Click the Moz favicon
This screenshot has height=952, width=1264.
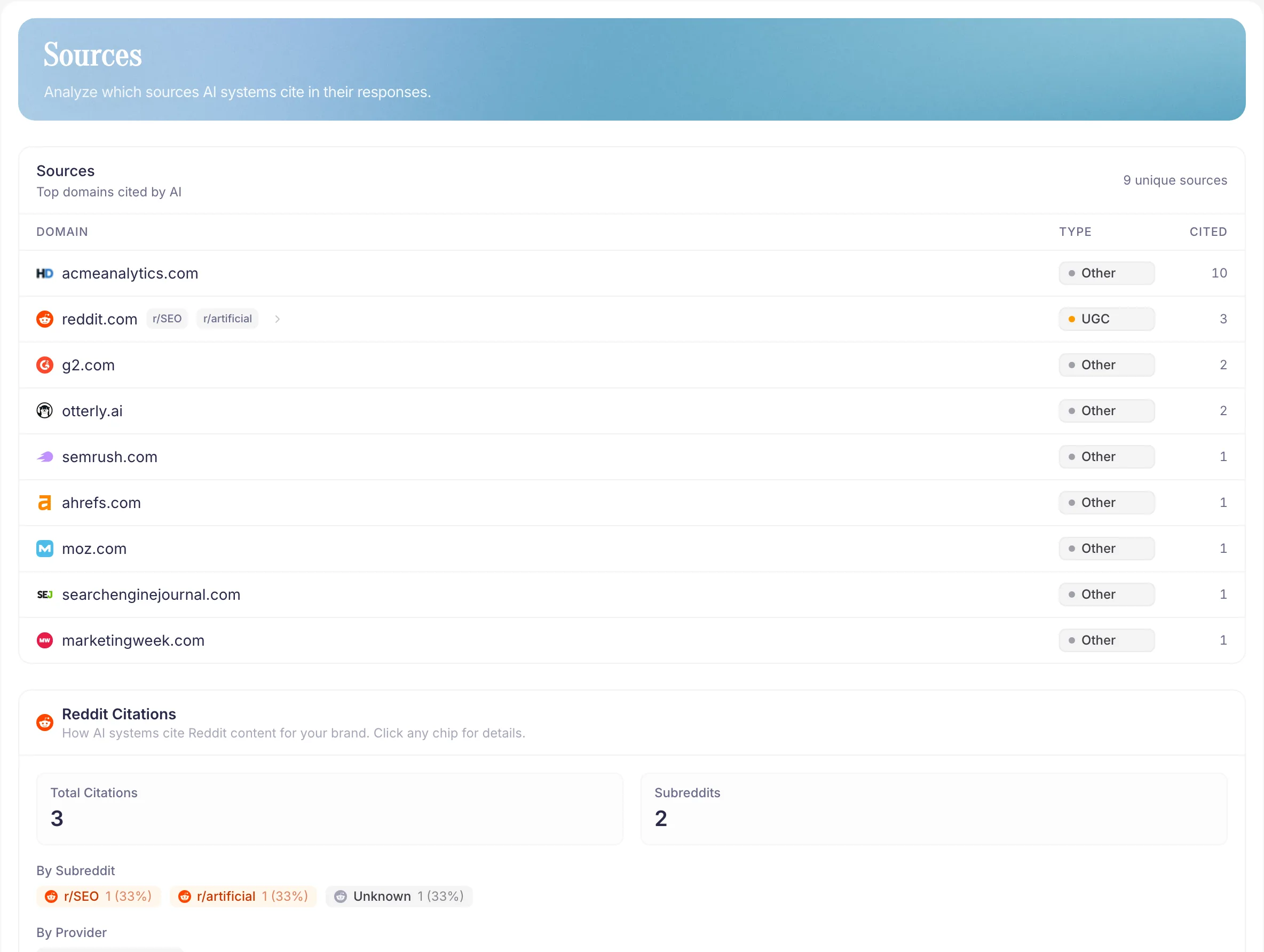tap(45, 548)
